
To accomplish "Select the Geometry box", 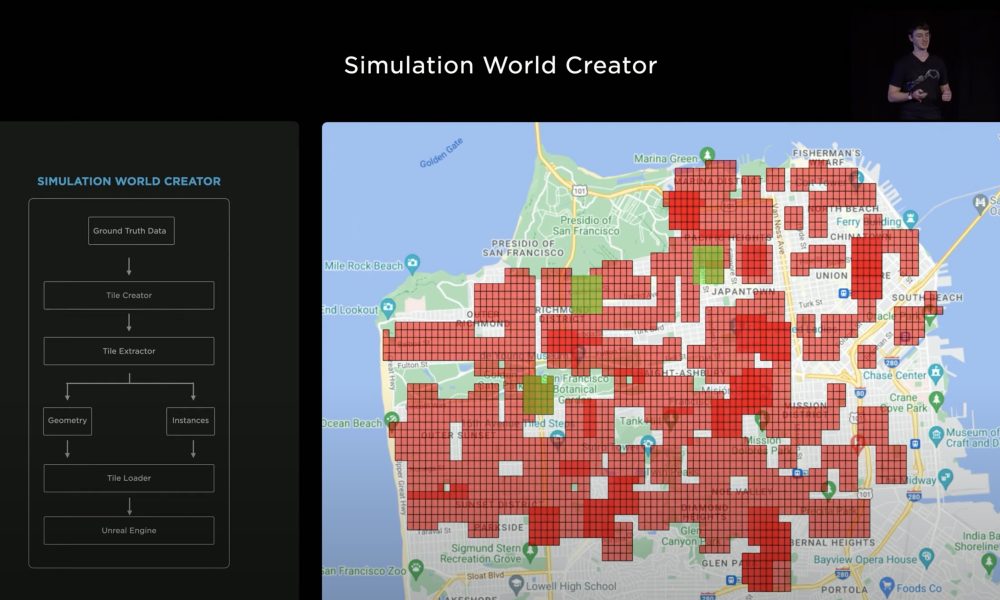I will pyautogui.click(x=68, y=421).
